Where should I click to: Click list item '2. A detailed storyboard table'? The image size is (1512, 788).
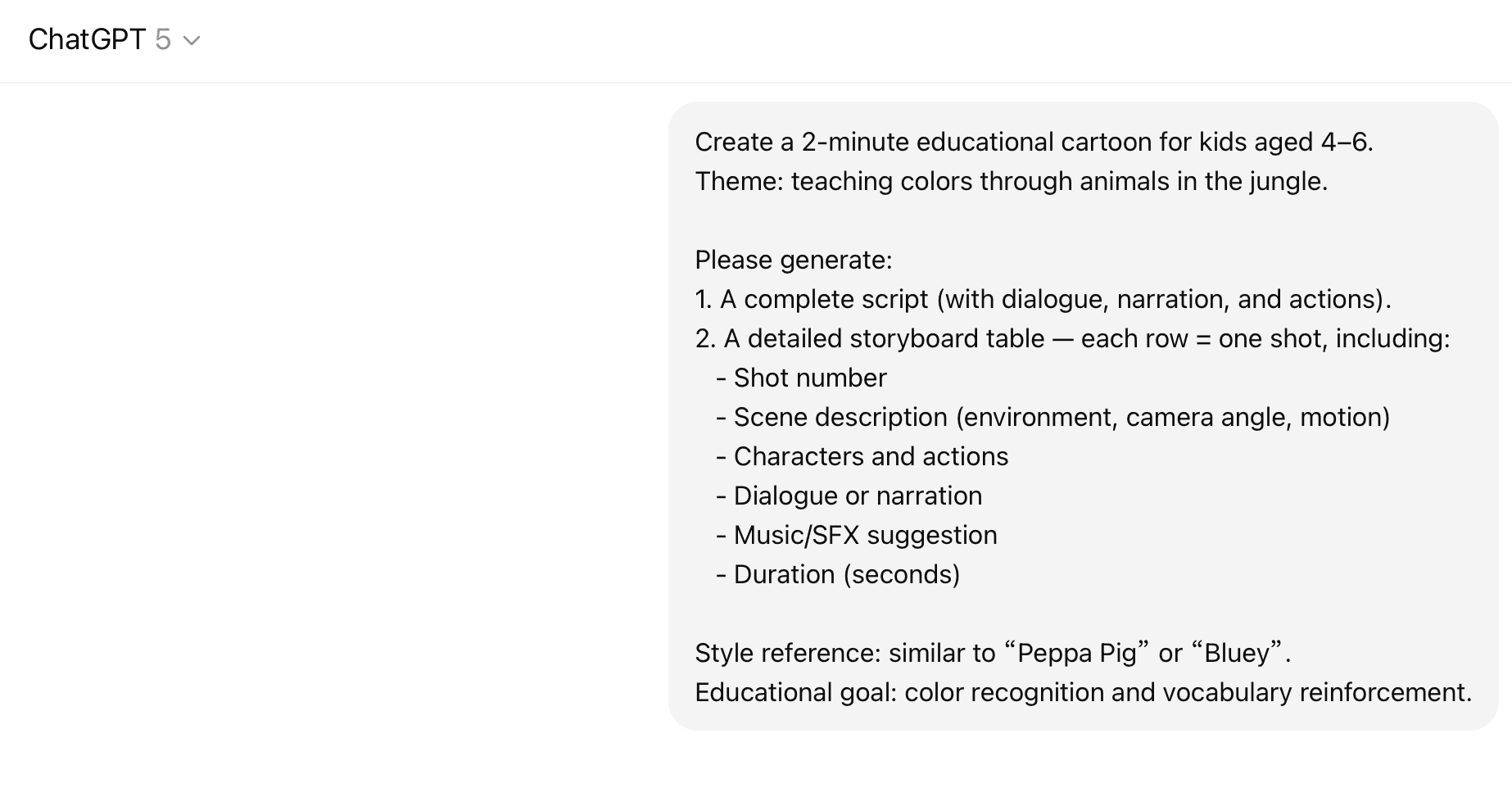point(1072,338)
